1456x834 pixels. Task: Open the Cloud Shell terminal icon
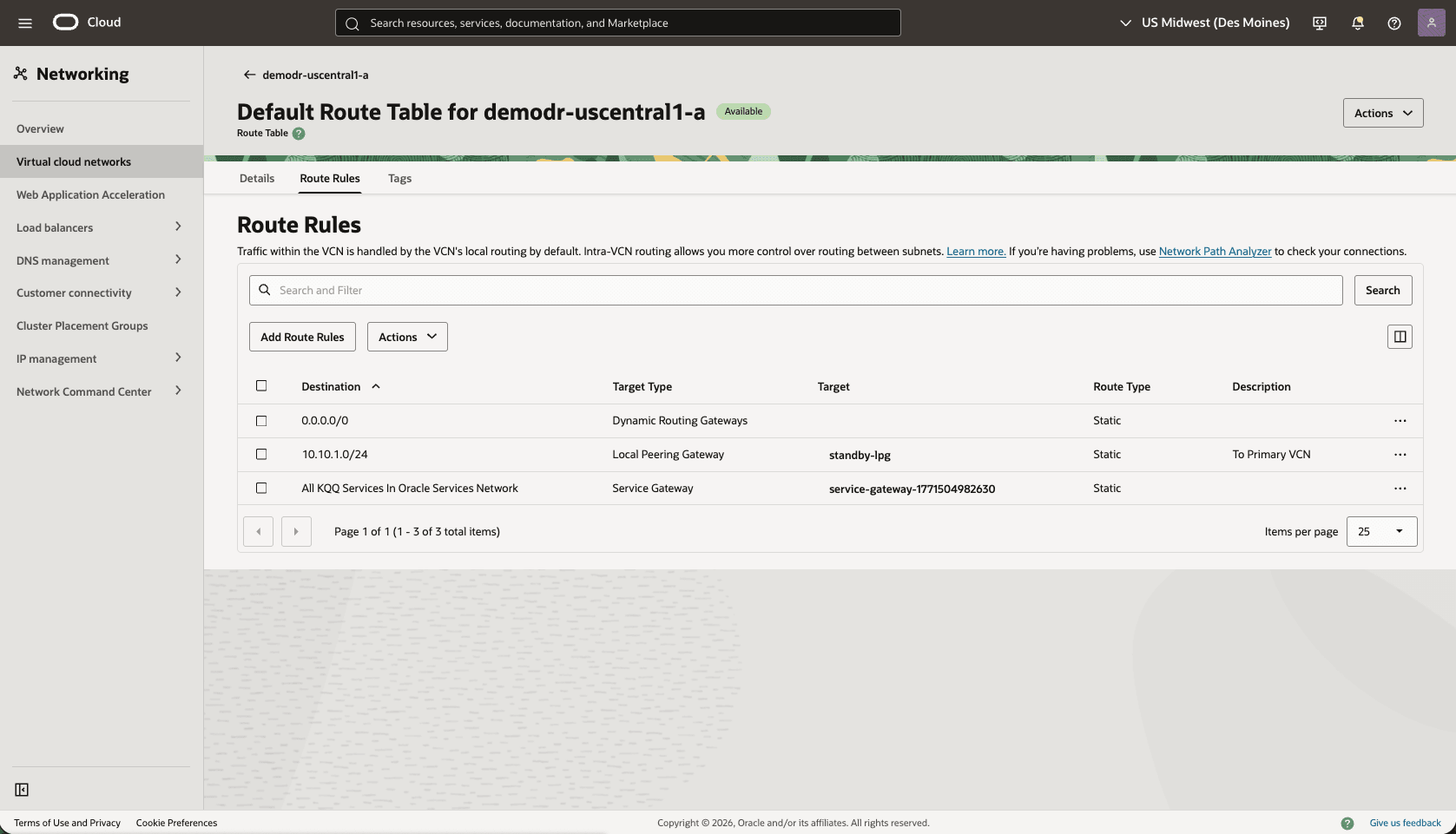coord(1318,23)
